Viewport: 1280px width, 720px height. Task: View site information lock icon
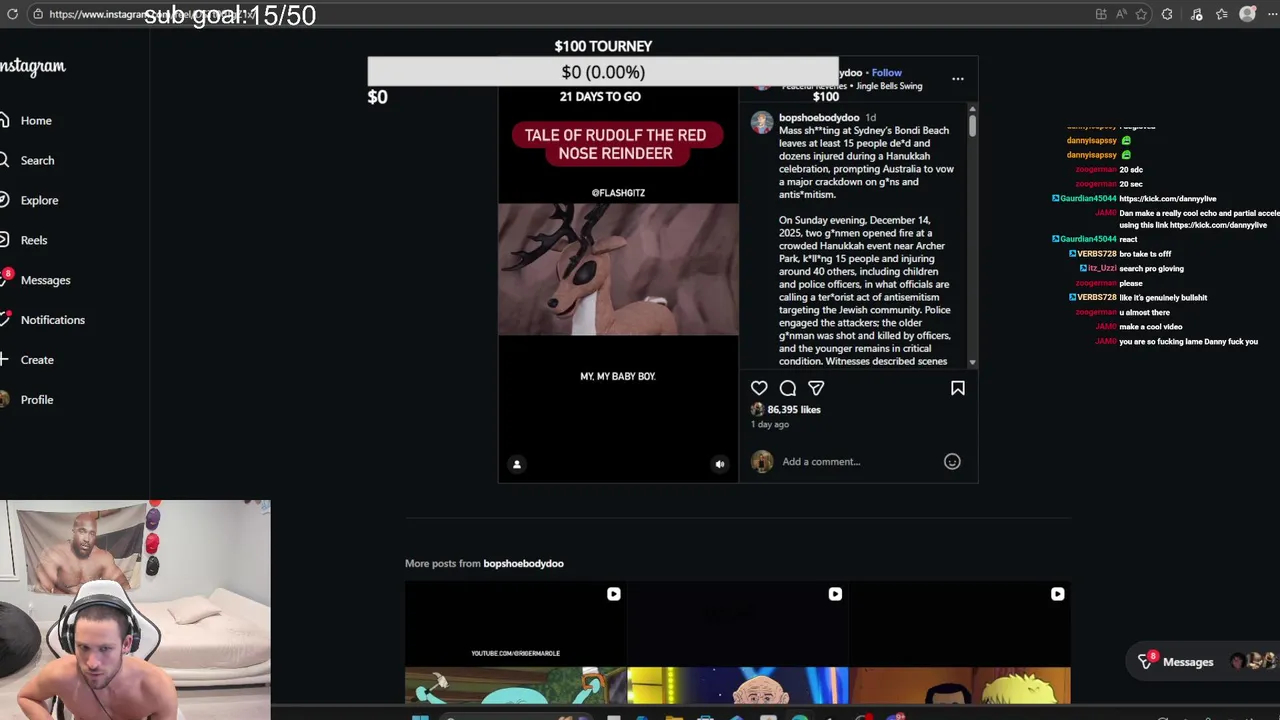pyautogui.click(x=37, y=14)
